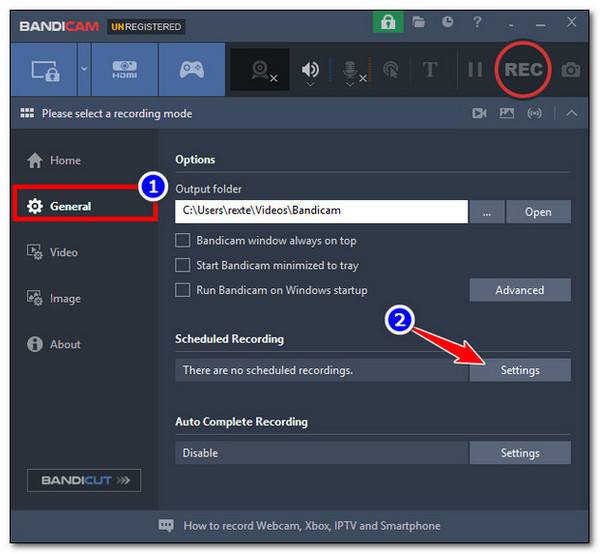This screenshot has height=554, width=600.
Task: Enable Bandicam window always on top
Action: click(x=183, y=241)
